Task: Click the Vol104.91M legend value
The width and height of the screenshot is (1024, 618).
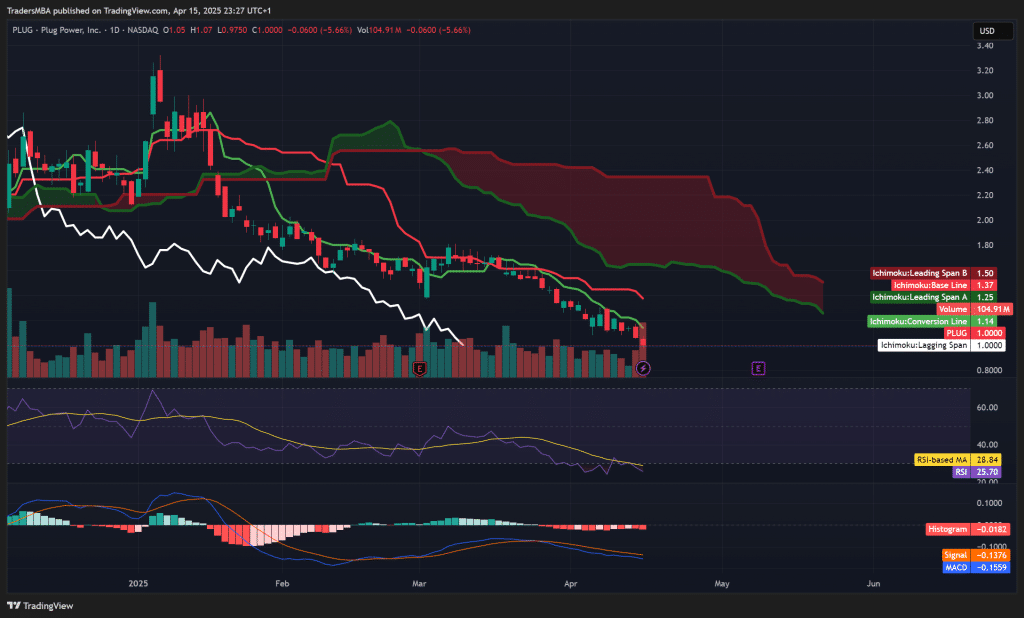Action: tap(379, 30)
